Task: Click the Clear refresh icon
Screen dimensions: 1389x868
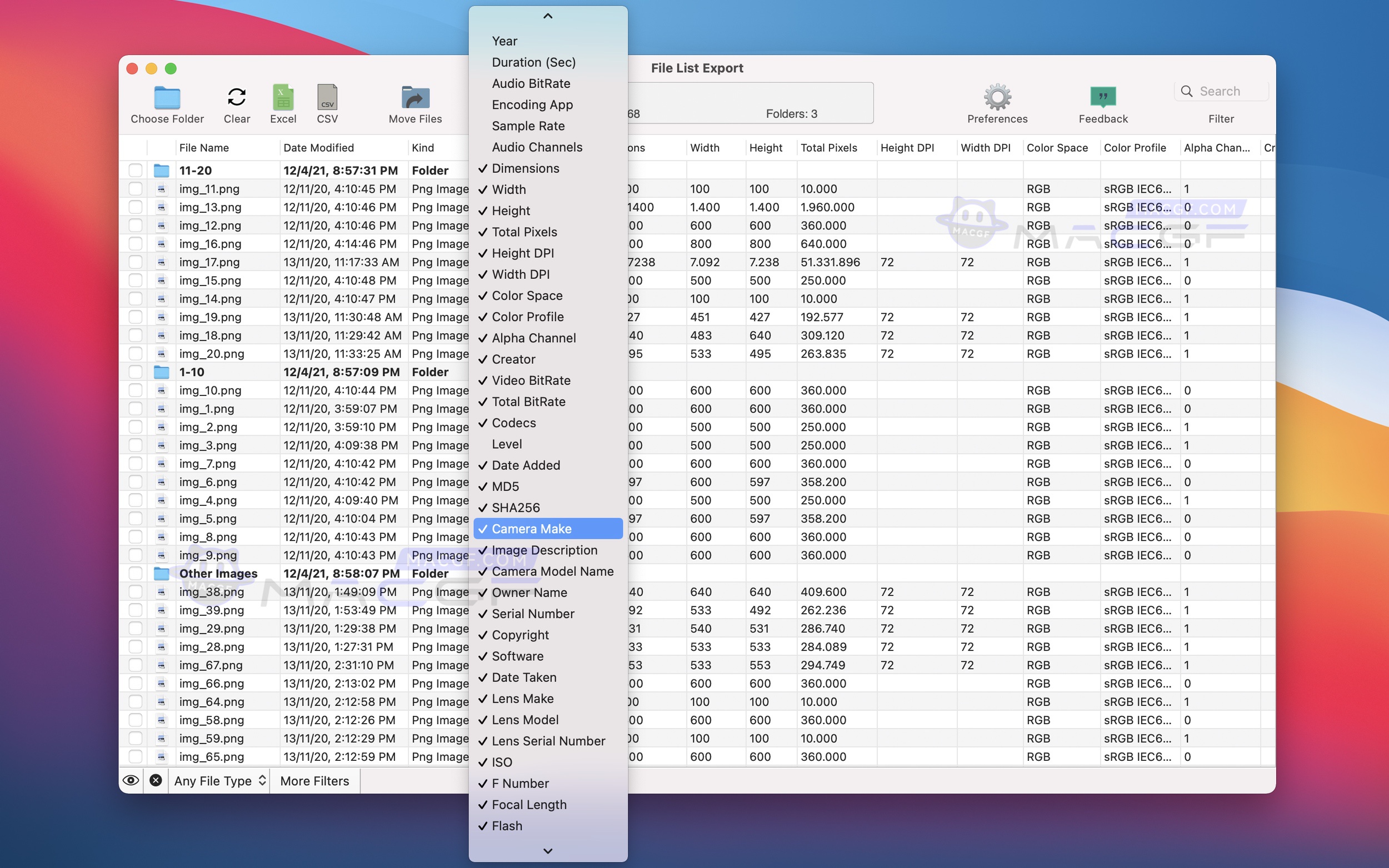Action: coord(237,97)
